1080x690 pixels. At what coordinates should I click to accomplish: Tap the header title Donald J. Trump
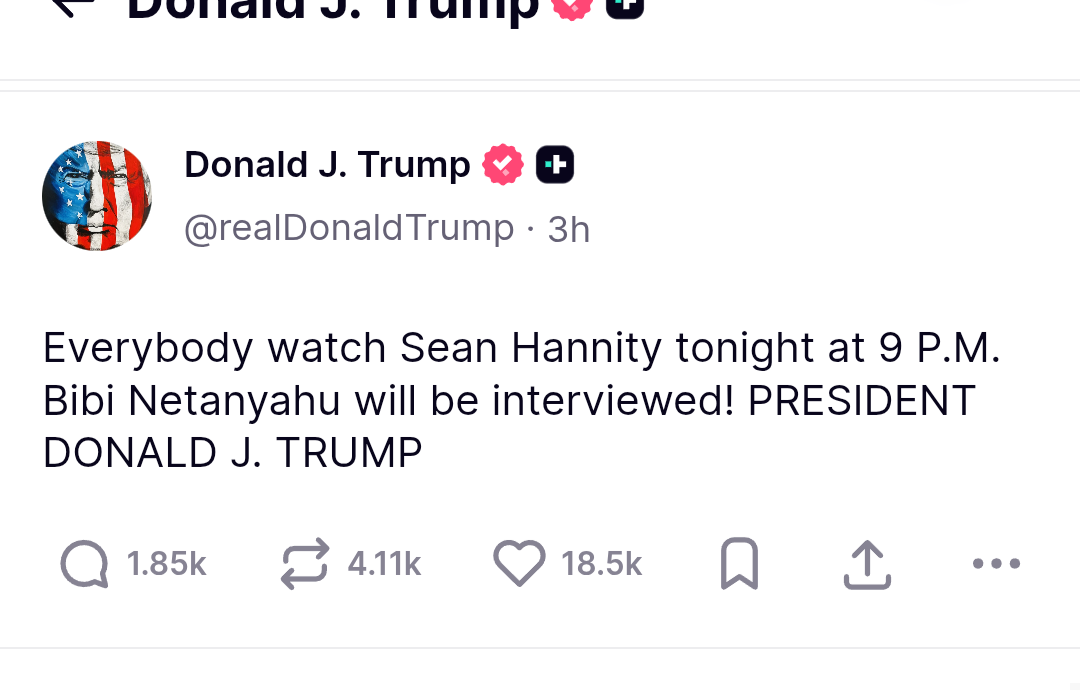332,8
